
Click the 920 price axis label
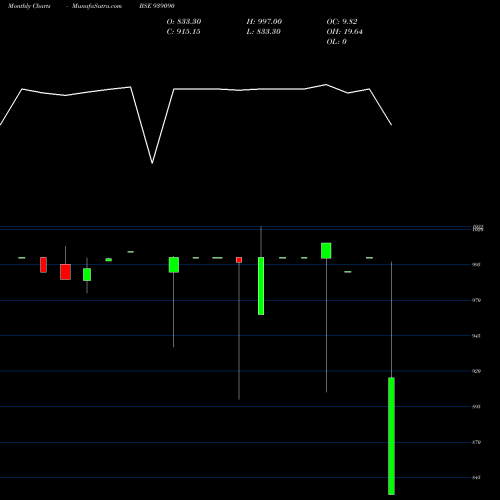coord(476,371)
